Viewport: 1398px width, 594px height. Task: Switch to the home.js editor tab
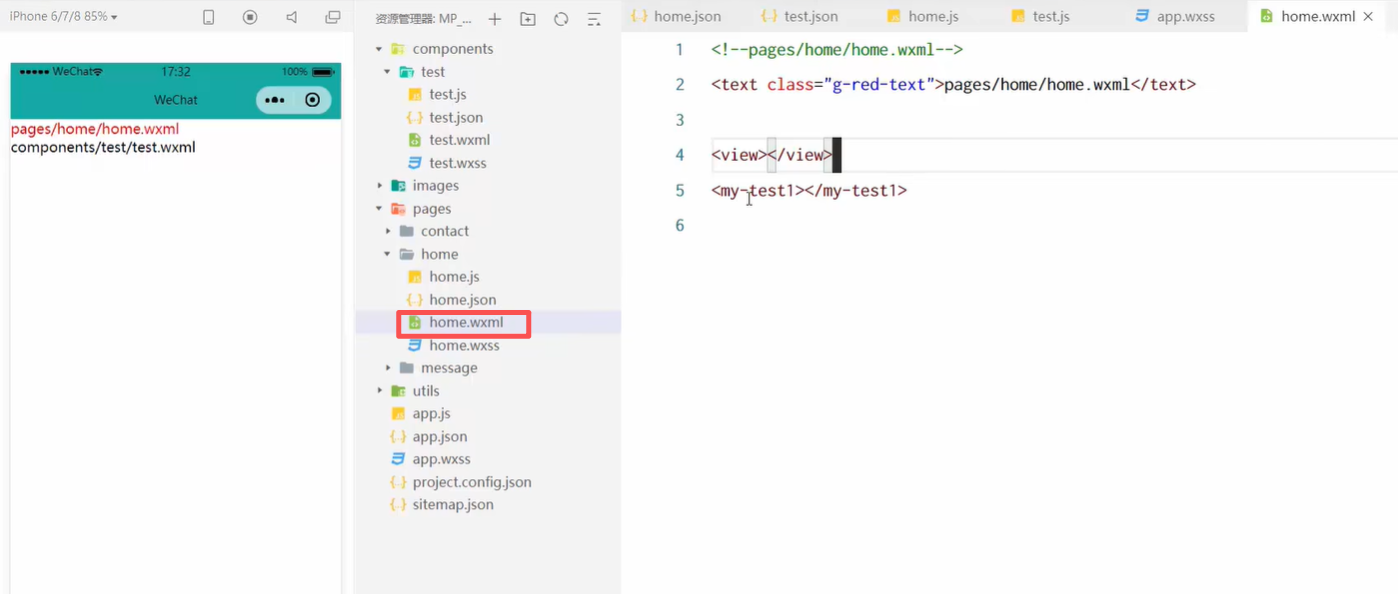[923, 16]
